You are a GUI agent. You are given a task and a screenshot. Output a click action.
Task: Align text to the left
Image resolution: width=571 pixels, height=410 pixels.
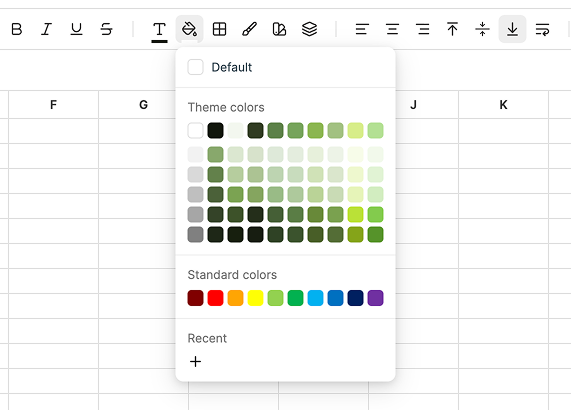tap(362, 29)
